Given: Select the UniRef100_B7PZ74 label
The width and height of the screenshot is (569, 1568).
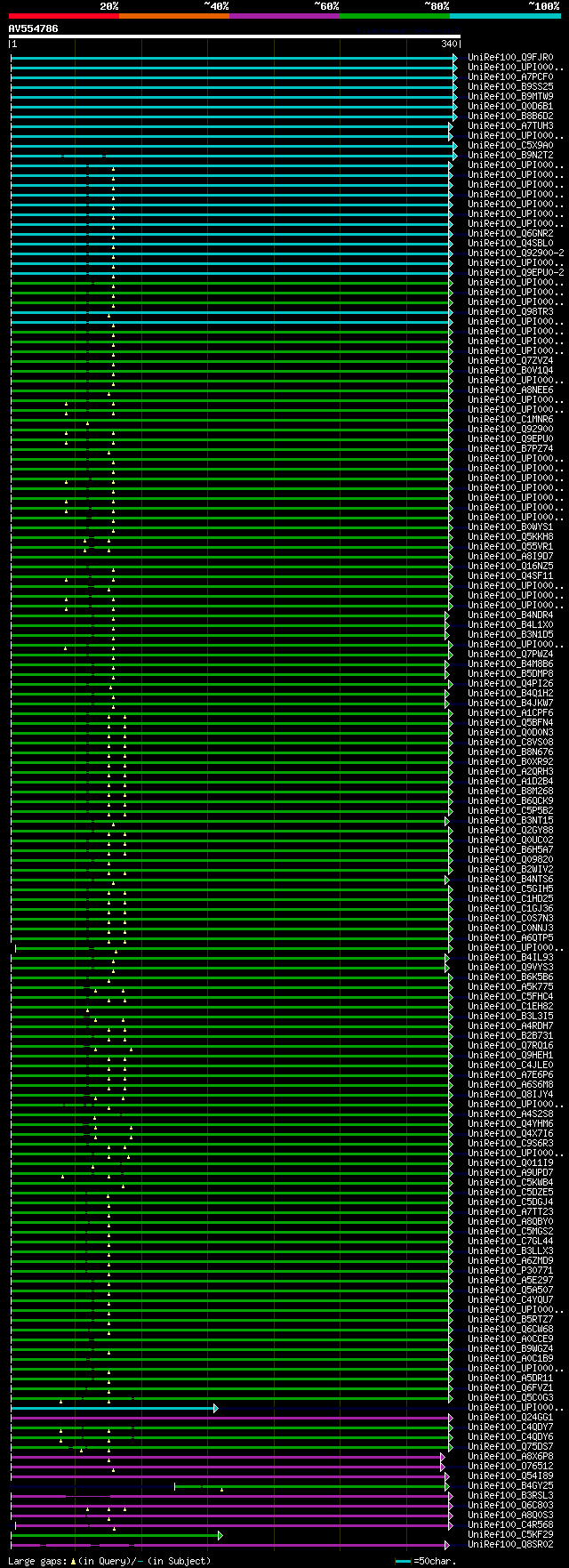Looking at the screenshot, I should coord(510,449).
